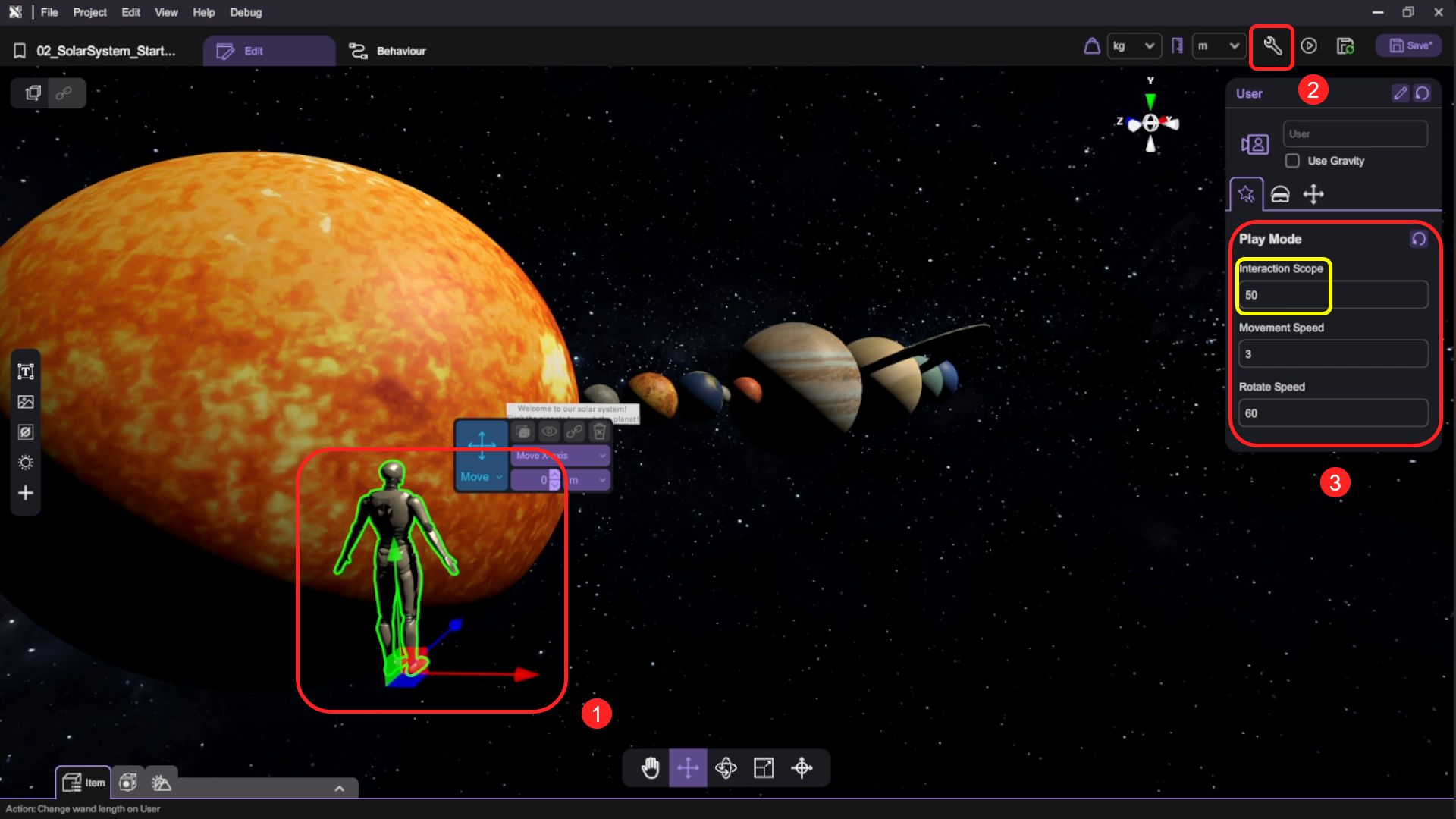Enable the Use Gravity checkbox
This screenshot has width=1456, height=819.
point(1292,161)
